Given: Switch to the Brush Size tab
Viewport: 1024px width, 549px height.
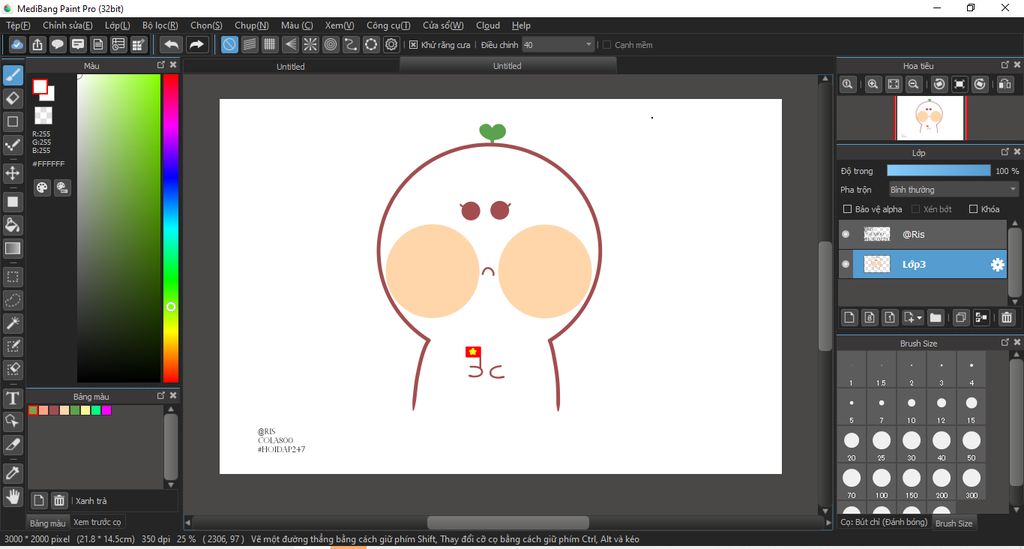Looking at the screenshot, I should click(x=953, y=524).
